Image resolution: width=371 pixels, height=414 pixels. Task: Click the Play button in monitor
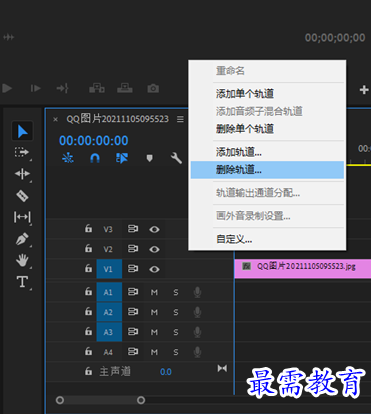pyautogui.click(x=7, y=88)
